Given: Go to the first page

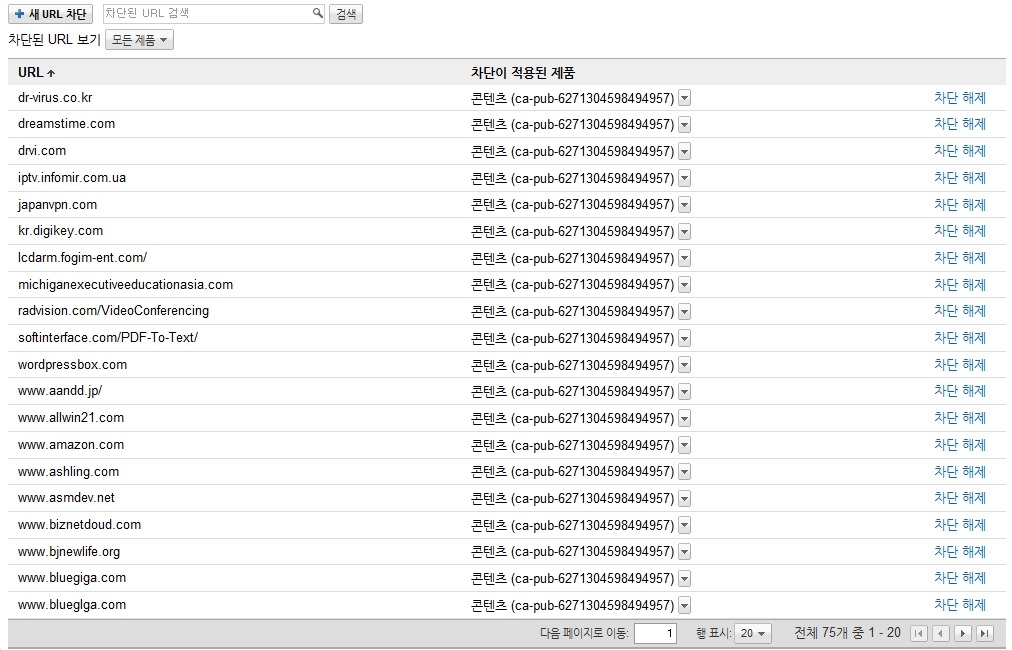Looking at the screenshot, I should [x=919, y=633].
